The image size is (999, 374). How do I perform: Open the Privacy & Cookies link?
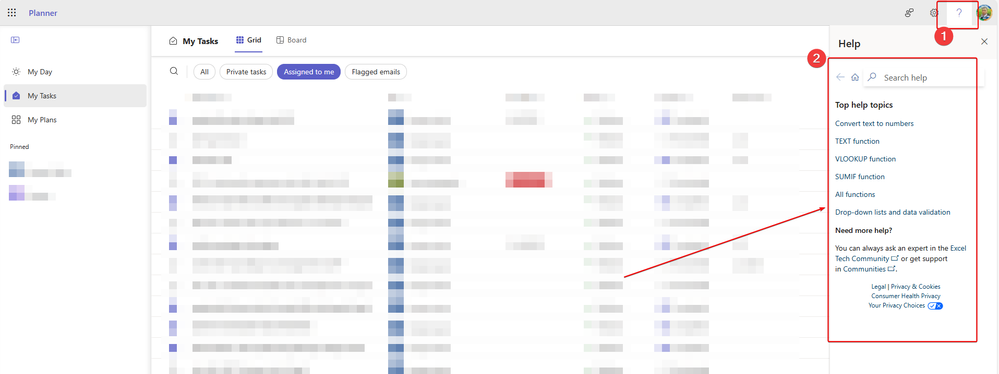(x=916, y=287)
